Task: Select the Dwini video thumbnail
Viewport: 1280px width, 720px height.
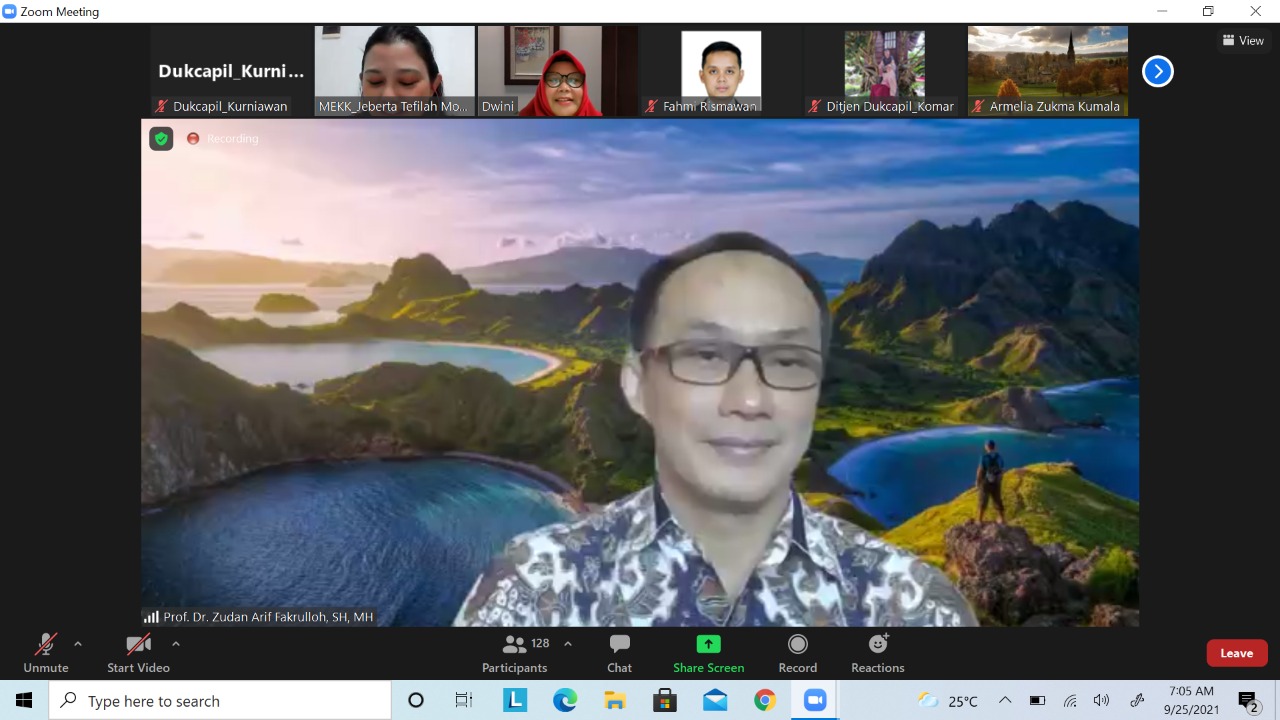Action: point(557,71)
